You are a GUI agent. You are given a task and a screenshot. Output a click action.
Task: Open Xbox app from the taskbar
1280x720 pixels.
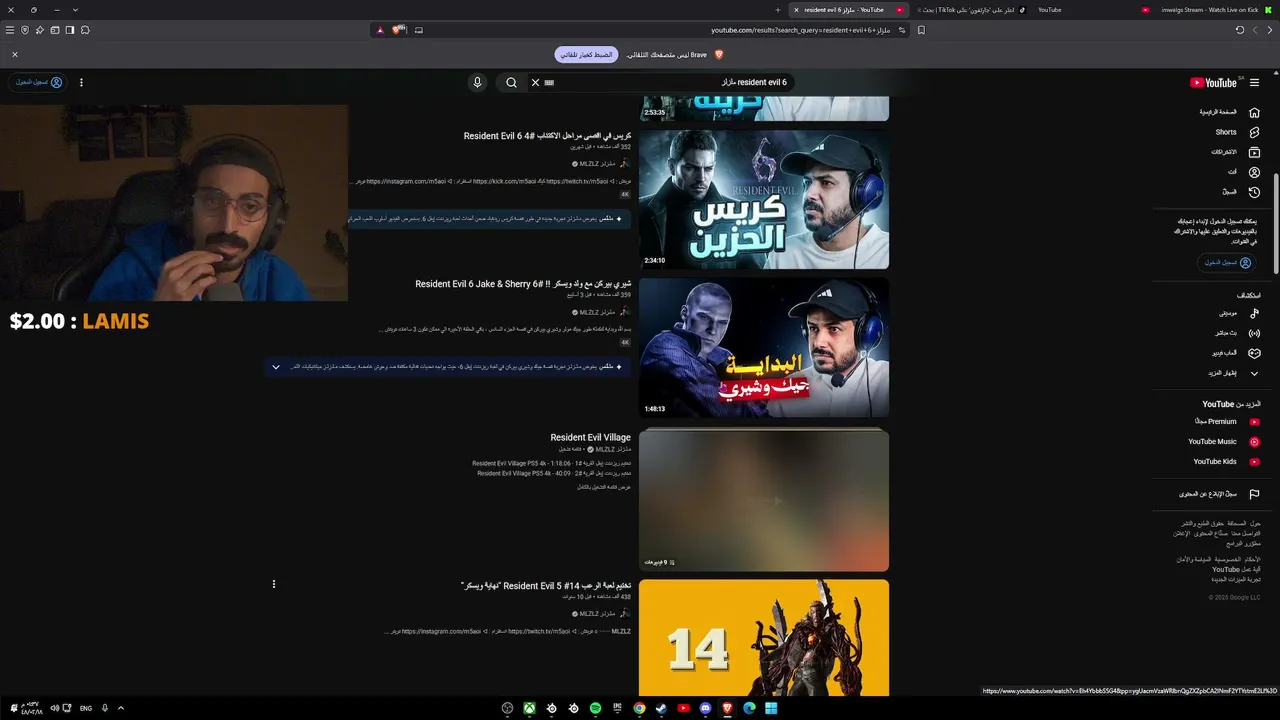click(x=529, y=708)
